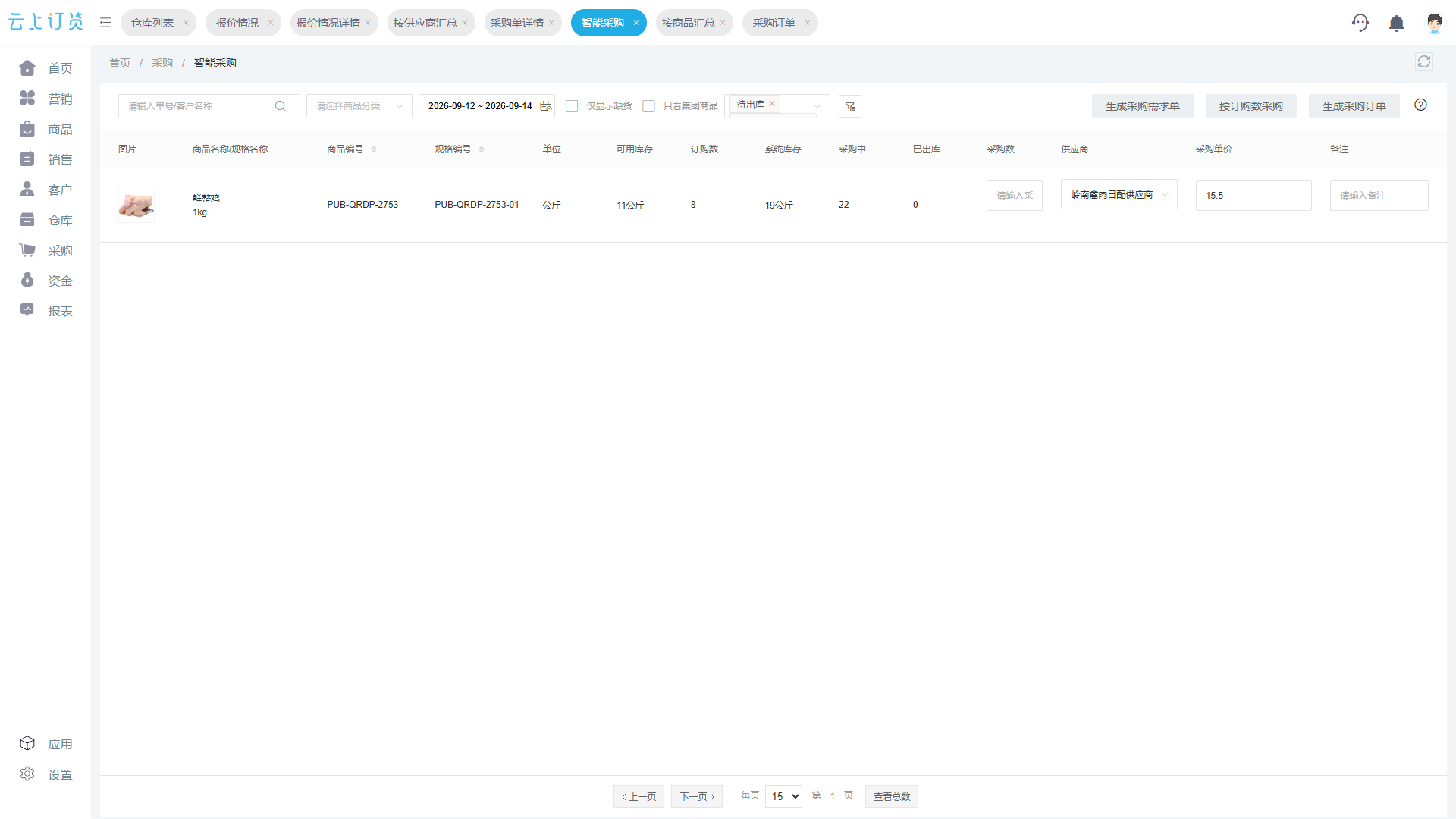
Task: Click 查看总数 button
Action: click(892, 796)
